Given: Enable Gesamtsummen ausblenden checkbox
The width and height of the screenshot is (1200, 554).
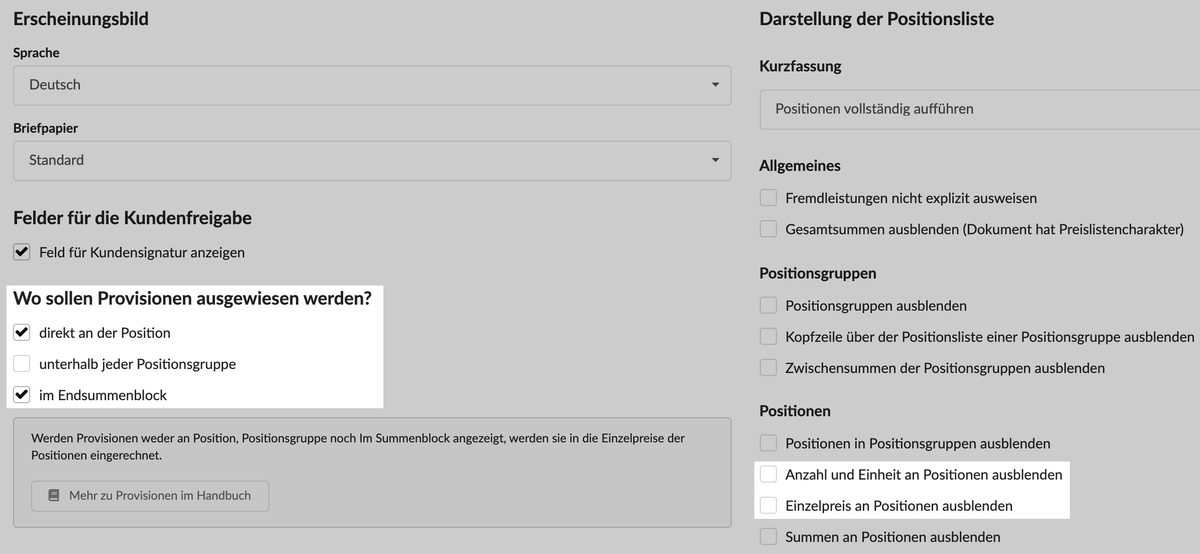Looking at the screenshot, I should click(768, 229).
